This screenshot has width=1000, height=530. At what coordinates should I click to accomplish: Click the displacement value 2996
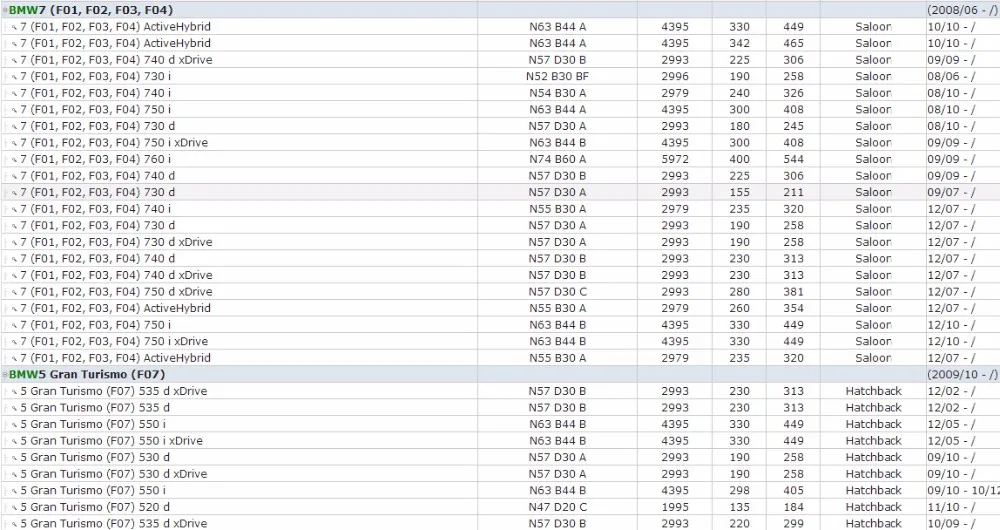click(675, 77)
